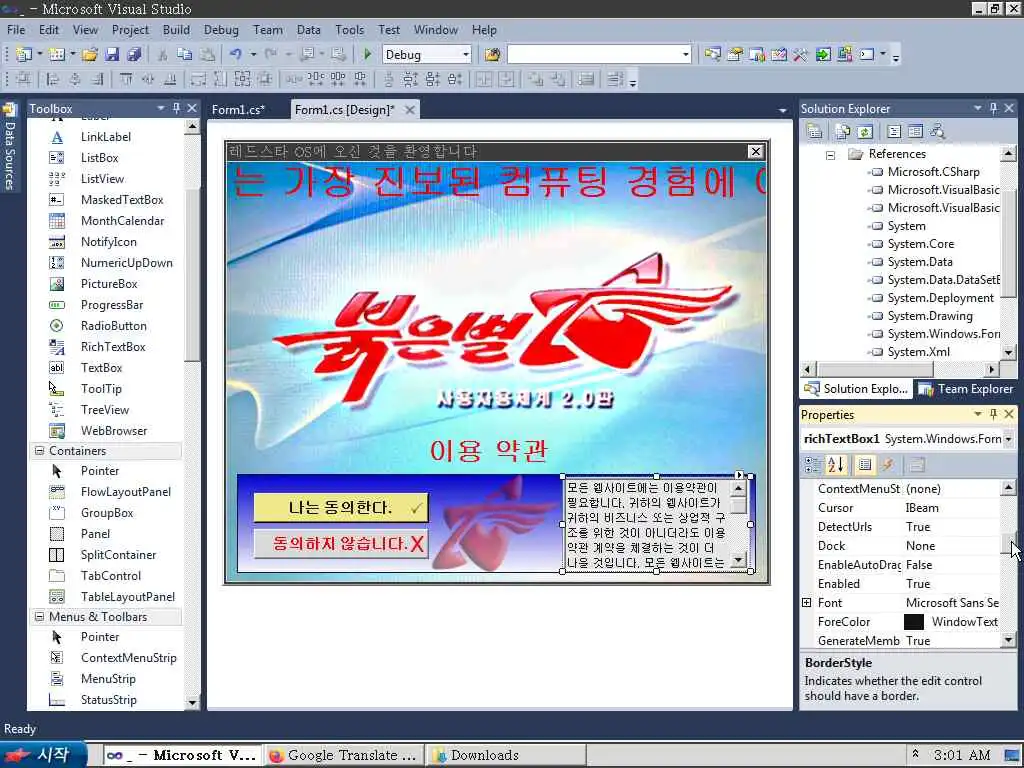Viewport: 1024px width, 768px height.
Task: Switch to the Form1.cs* code tab
Action: point(238,110)
